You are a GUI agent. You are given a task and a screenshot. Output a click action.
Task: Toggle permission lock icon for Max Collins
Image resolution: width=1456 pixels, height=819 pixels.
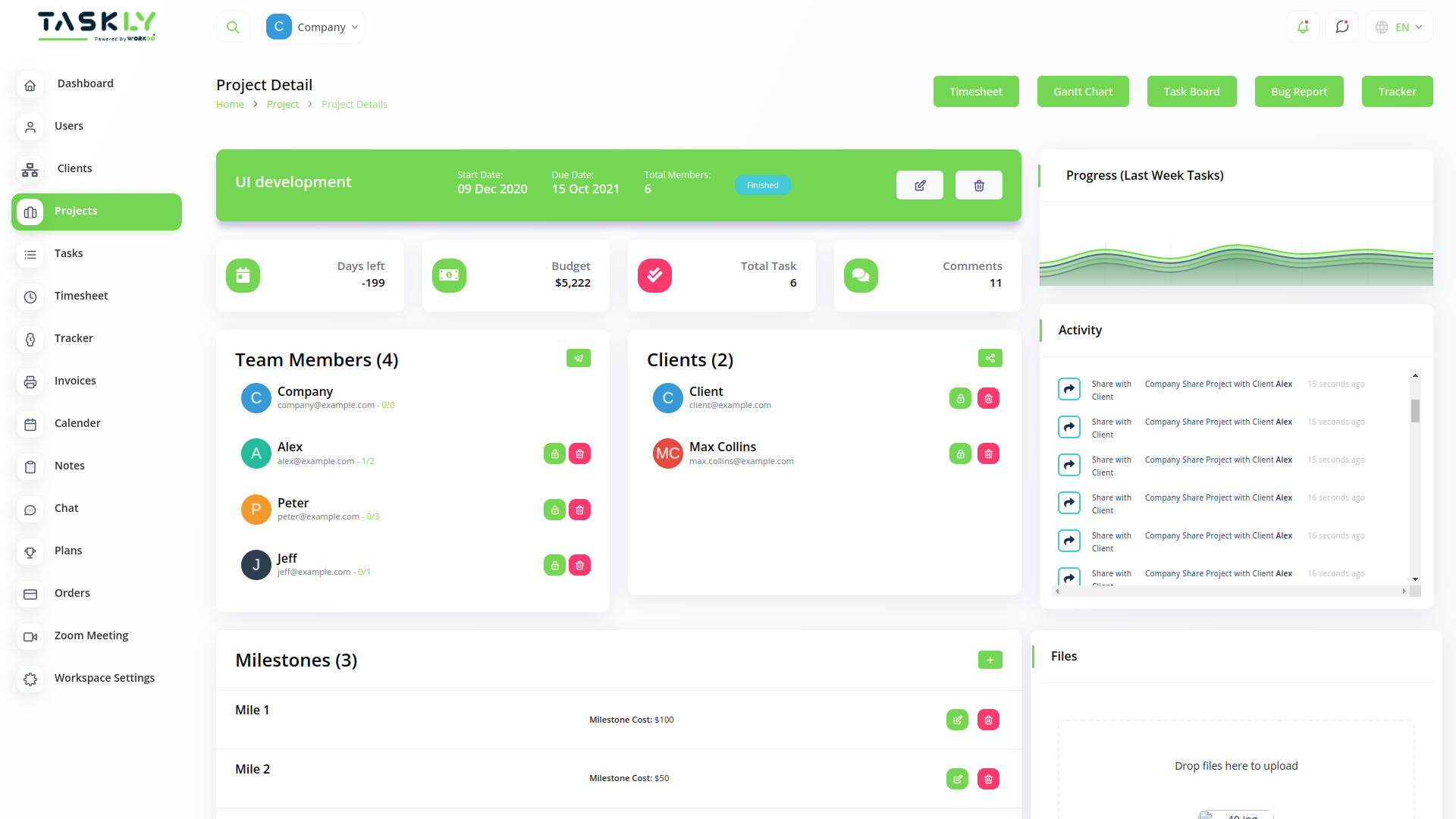point(960,453)
